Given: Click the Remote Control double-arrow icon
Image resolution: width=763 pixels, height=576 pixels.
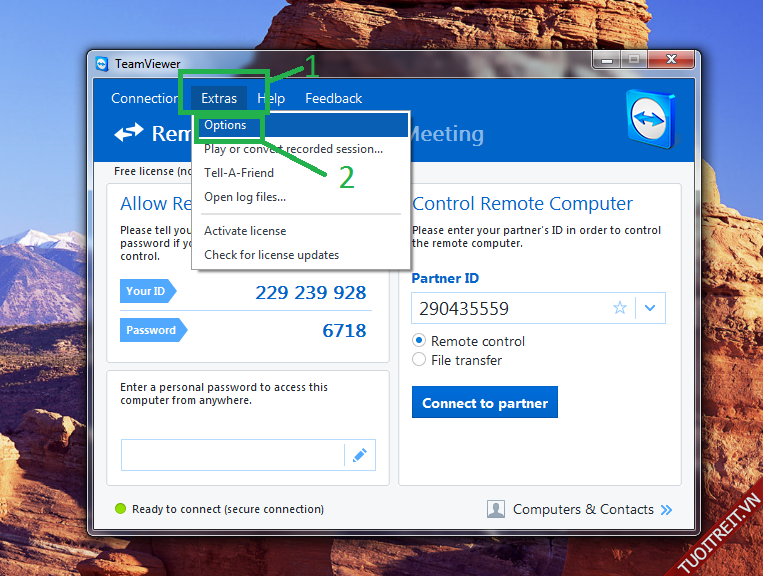Looking at the screenshot, I should (x=129, y=133).
